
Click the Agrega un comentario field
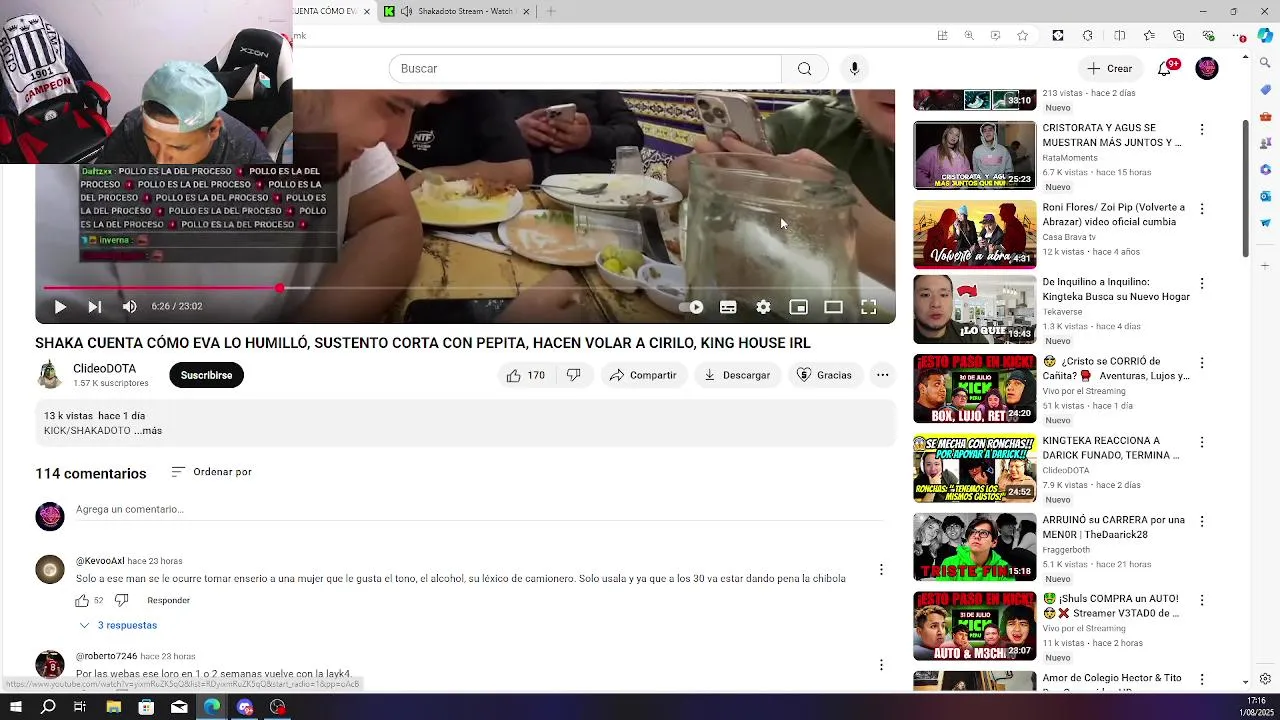[480, 510]
